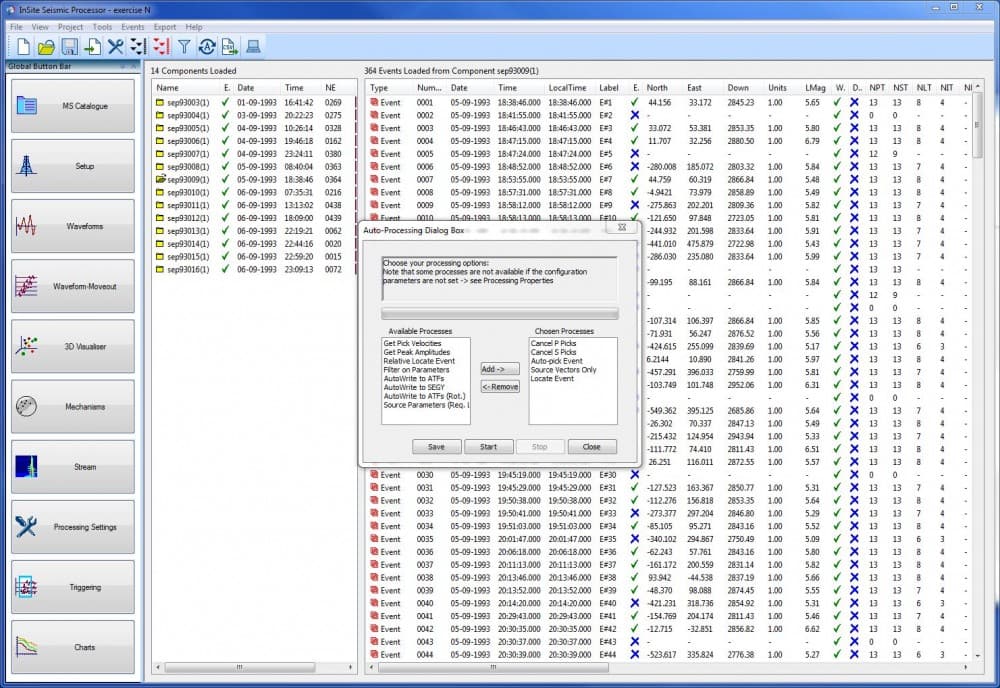Toggle the checkmark for Event 0007

(634, 179)
